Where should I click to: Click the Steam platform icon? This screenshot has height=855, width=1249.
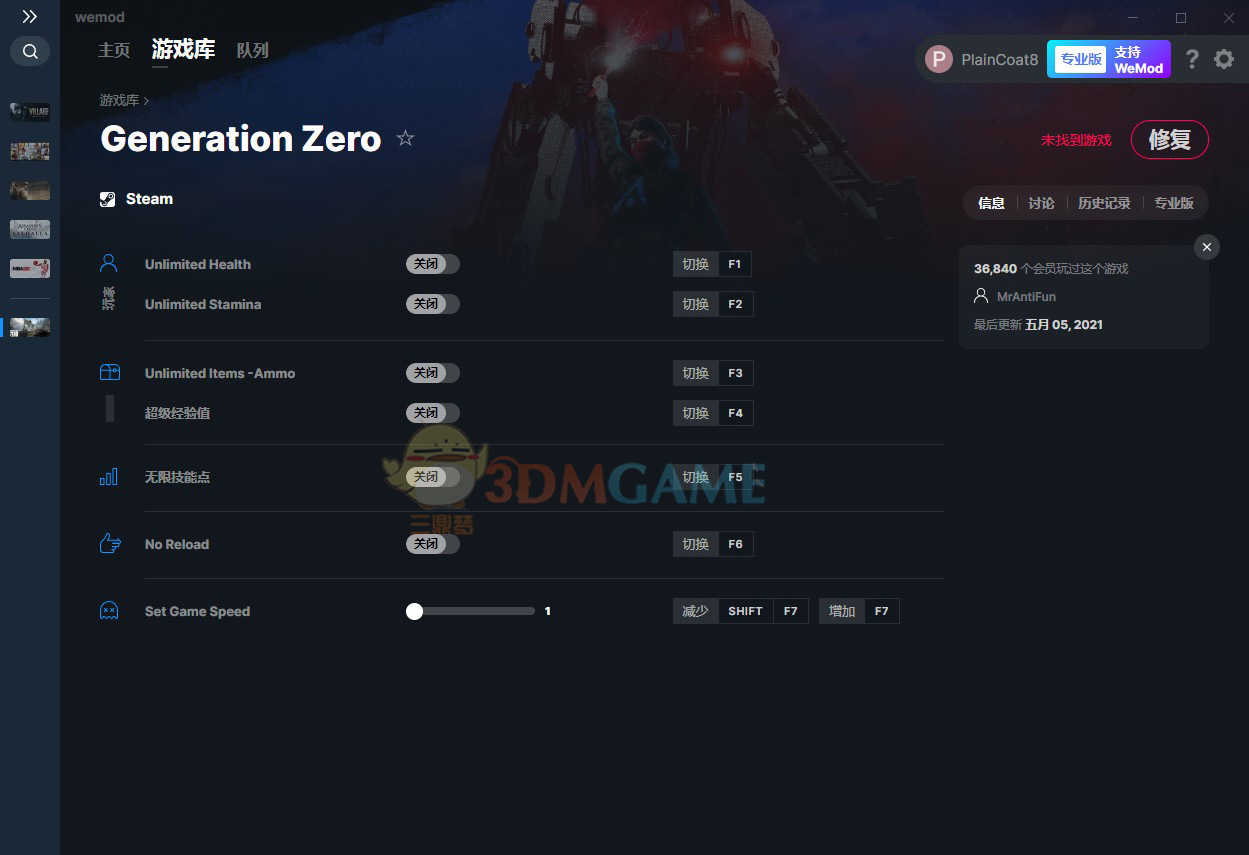(108, 199)
